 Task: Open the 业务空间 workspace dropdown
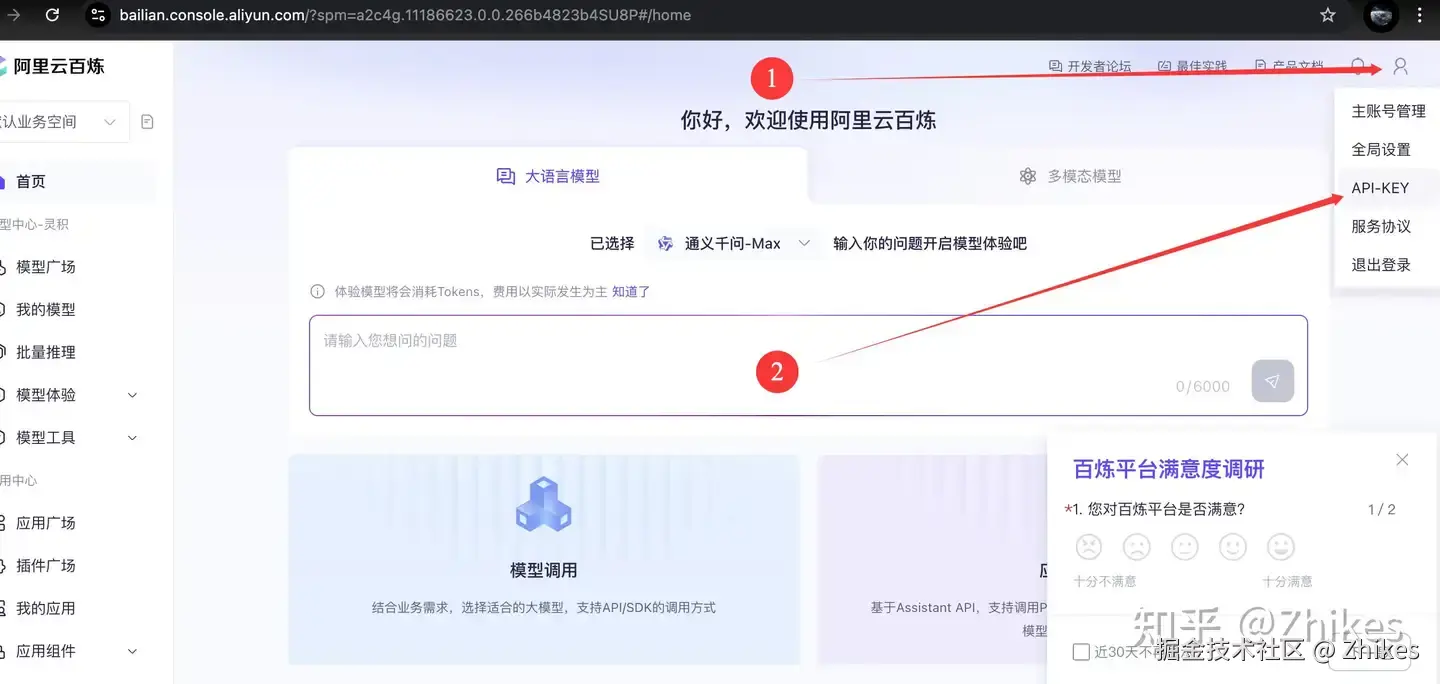click(62, 122)
